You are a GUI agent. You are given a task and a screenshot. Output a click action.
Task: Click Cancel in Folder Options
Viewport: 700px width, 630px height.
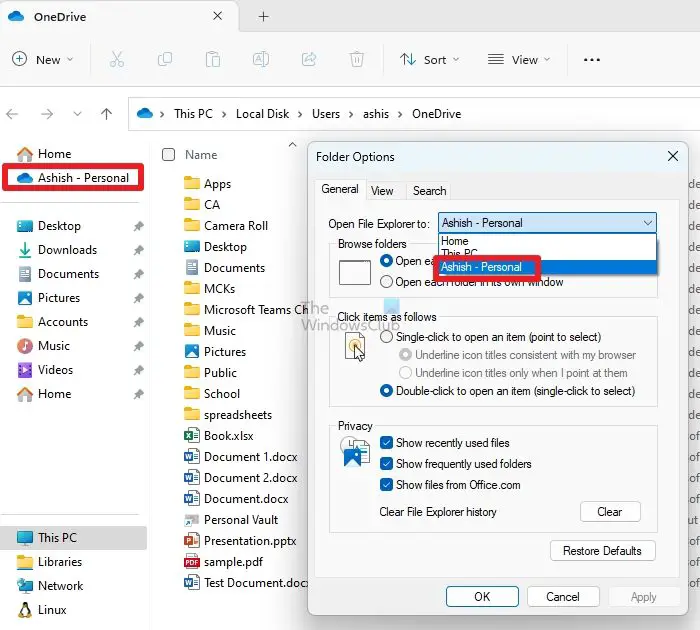(563, 597)
